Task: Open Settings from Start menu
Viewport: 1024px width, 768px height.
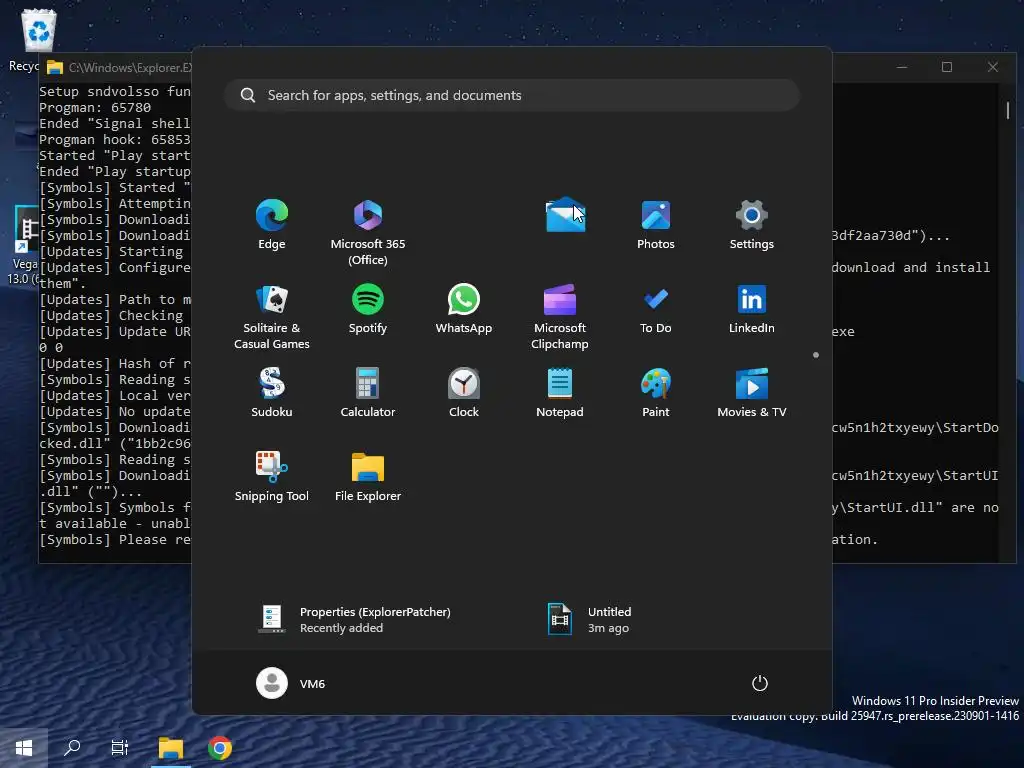Action: pos(752,225)
